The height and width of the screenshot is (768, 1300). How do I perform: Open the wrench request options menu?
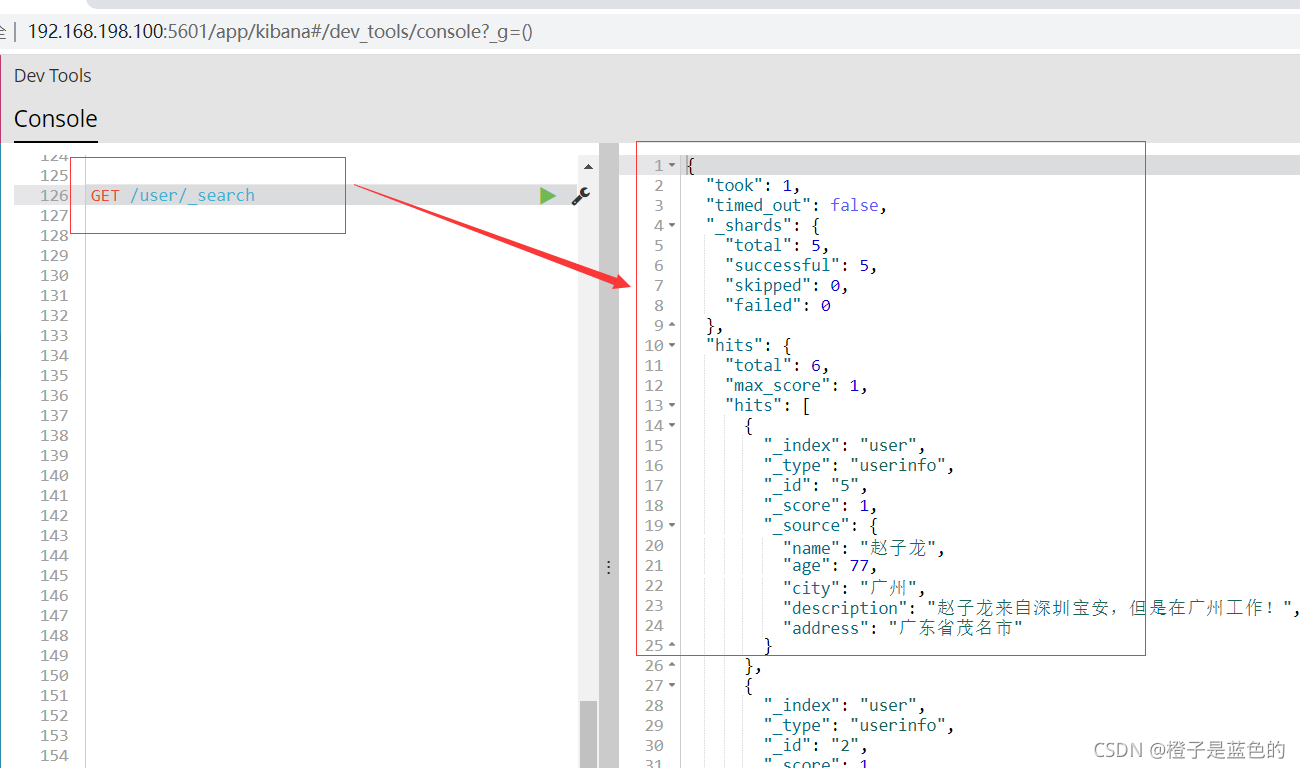tap(581, 196)
